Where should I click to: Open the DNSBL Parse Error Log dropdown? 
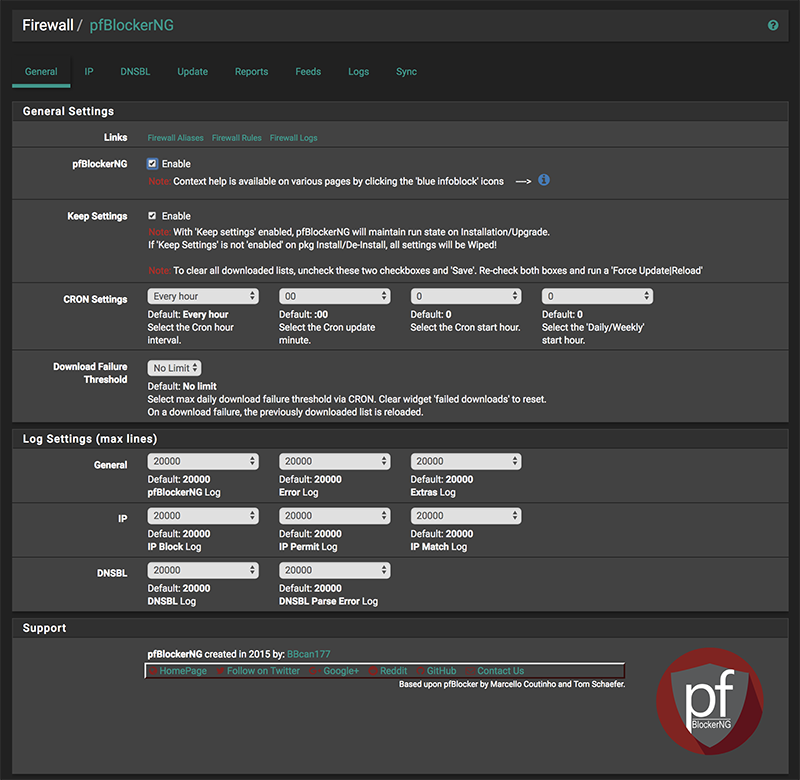point(334,570)
